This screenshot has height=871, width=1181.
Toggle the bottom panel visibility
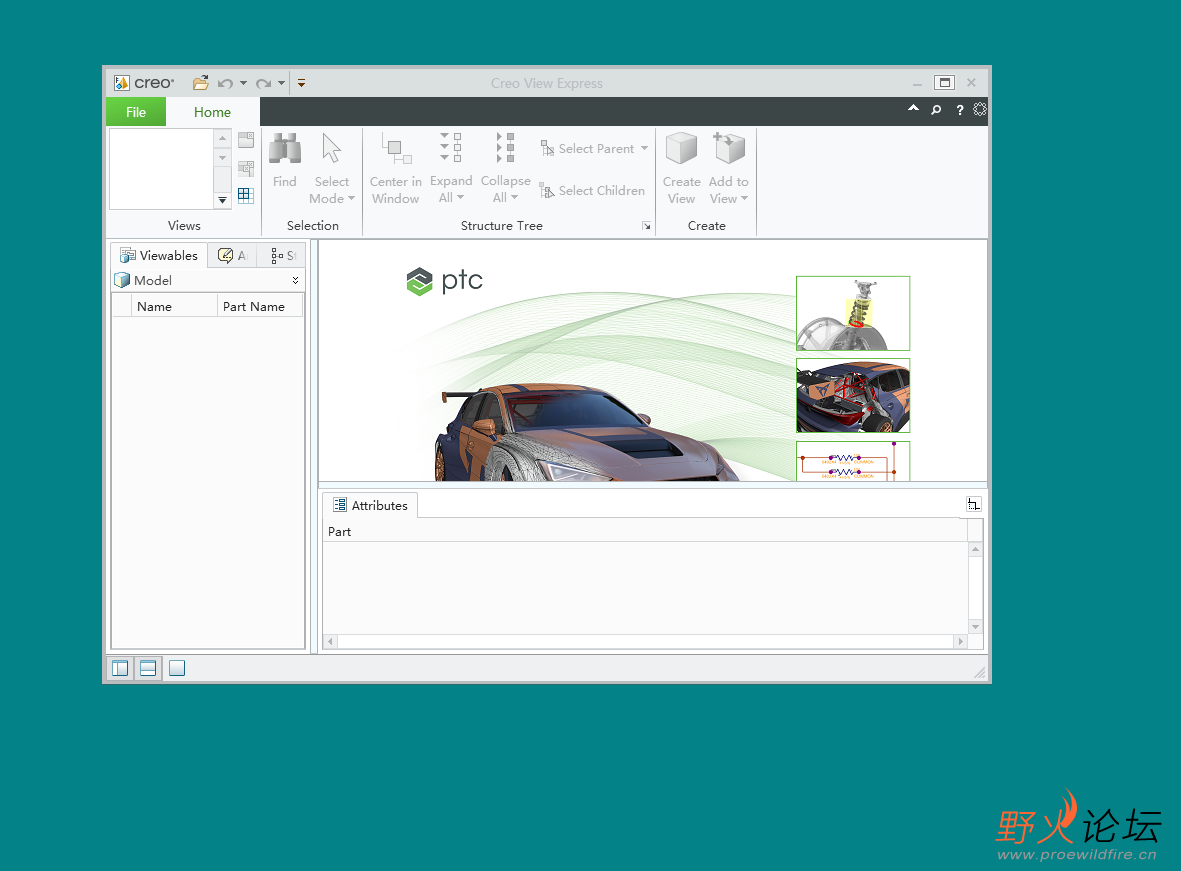pyautogui.click(x=148, y=668)
